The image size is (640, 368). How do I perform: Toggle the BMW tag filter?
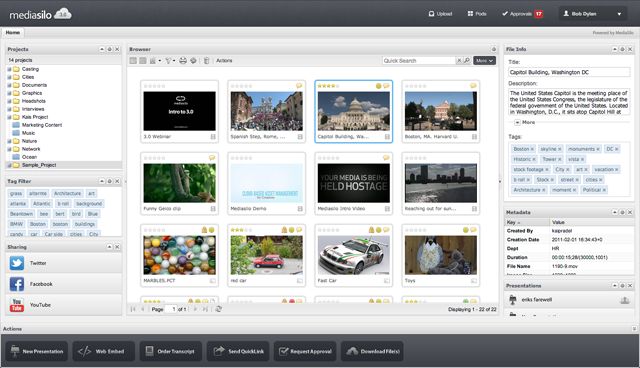[16, 224]
